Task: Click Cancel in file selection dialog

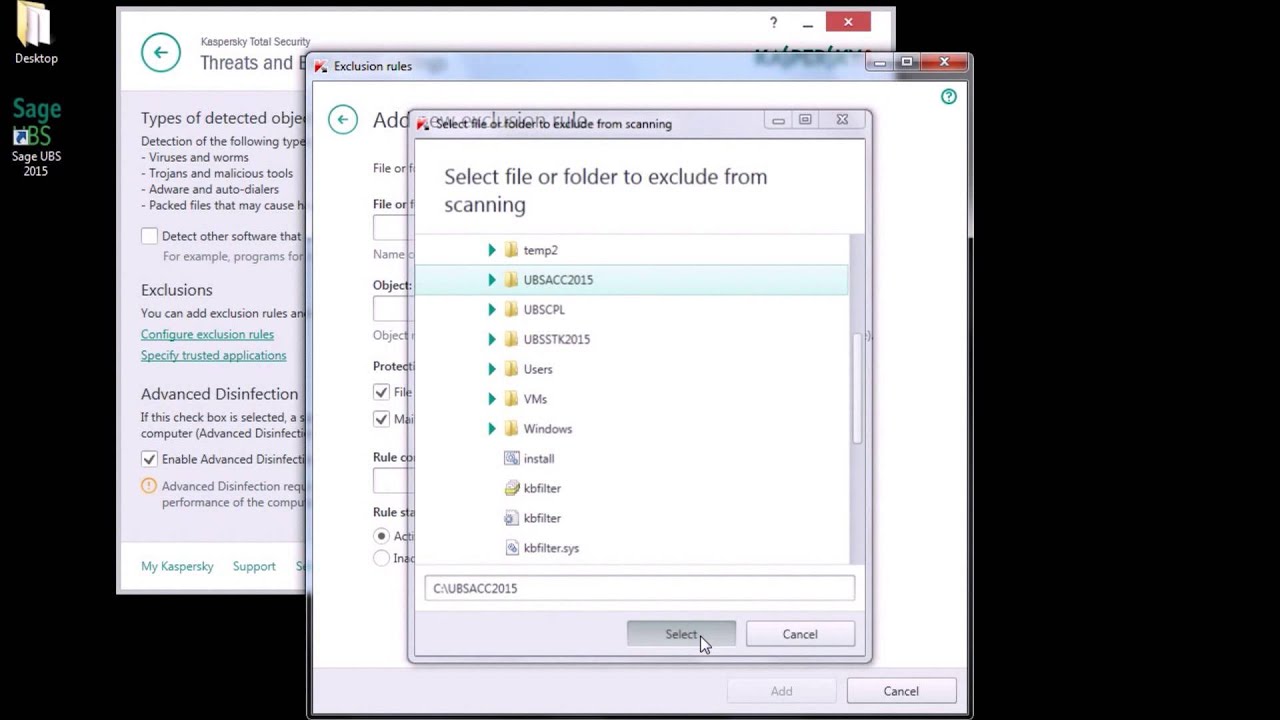Action: [x=800, y=634]
